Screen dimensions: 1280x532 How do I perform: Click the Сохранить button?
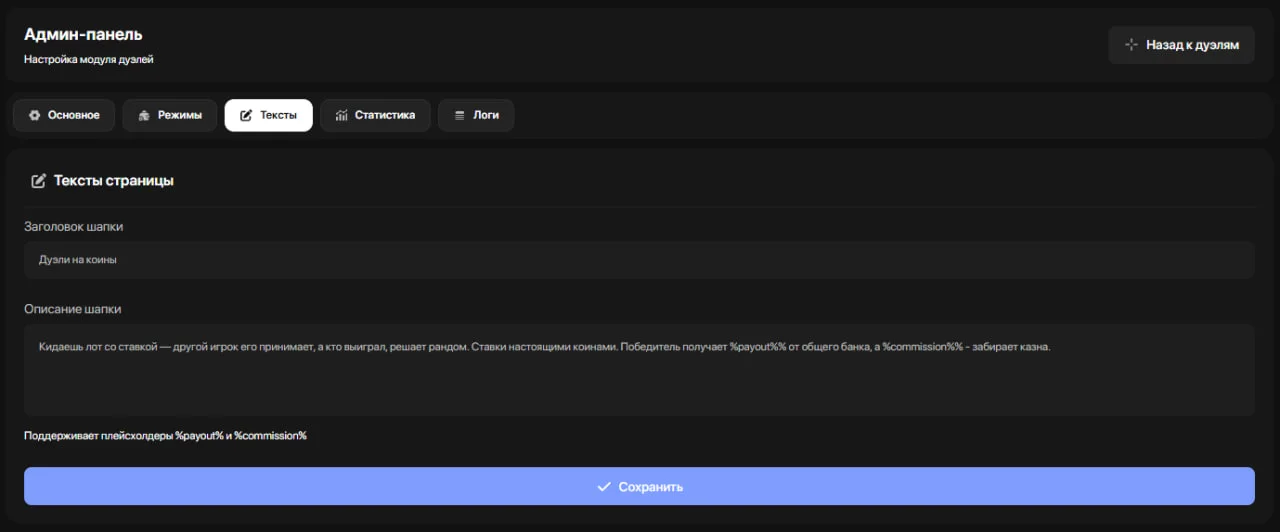click(x=639, y=486)
